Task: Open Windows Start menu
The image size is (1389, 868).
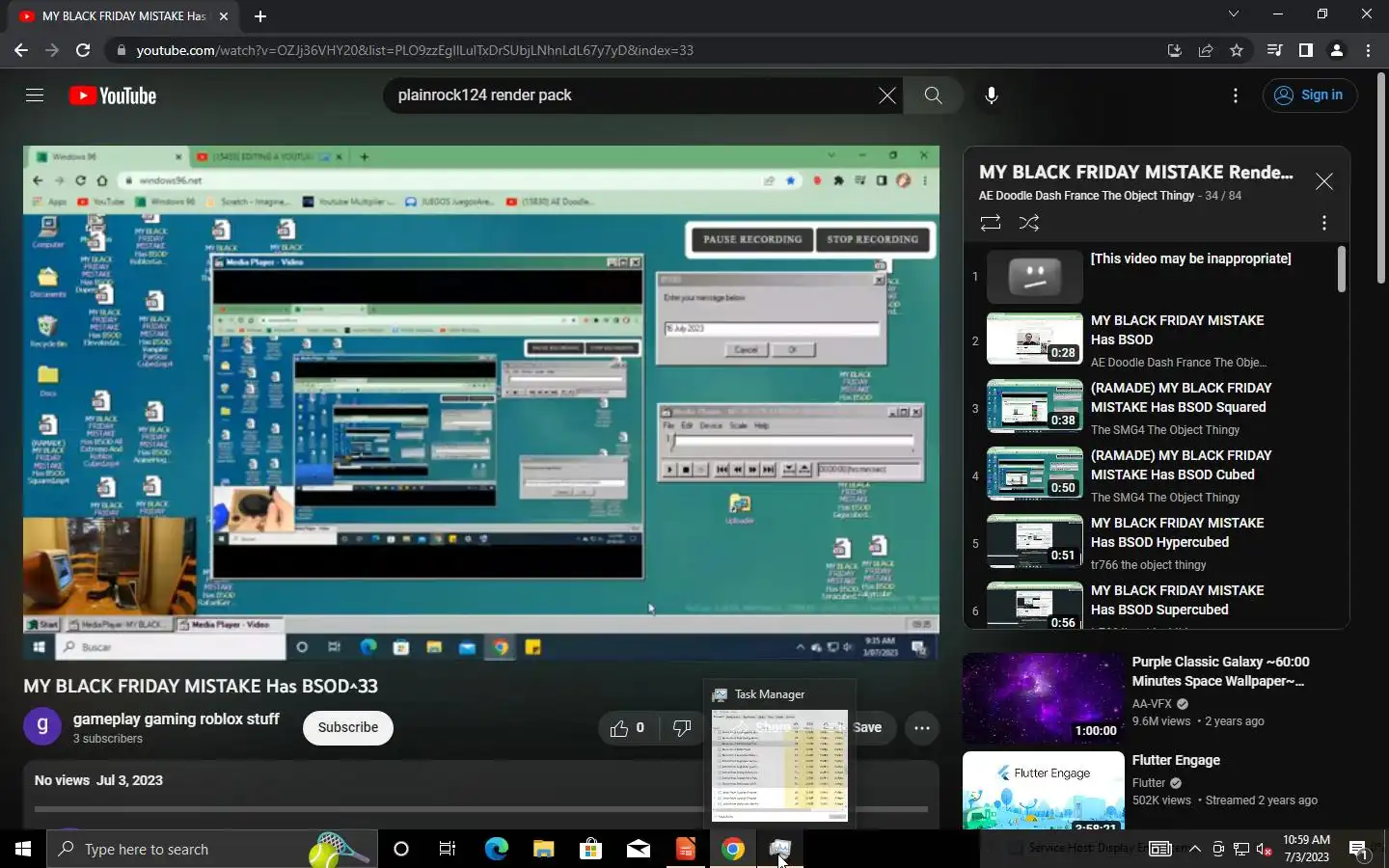Action: 23,849
